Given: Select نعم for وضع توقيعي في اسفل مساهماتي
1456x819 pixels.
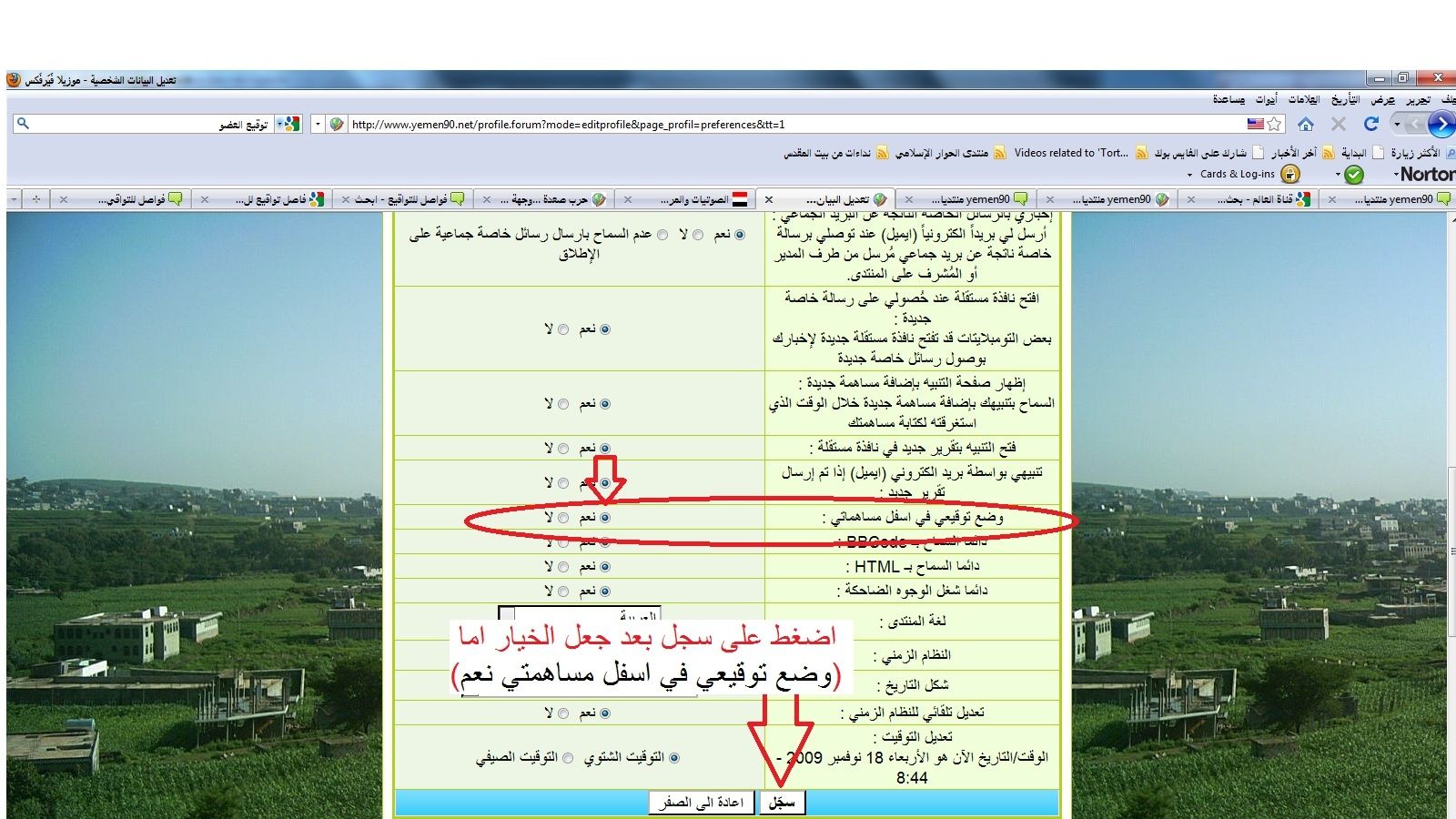Looking at the screenshot, I should pyautogui.click(x=605, y=518).
